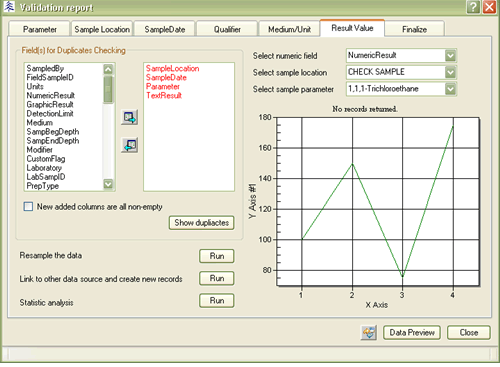500x367 pixels.
Task: Select the Qualifier tab
Action: point(227,29)
